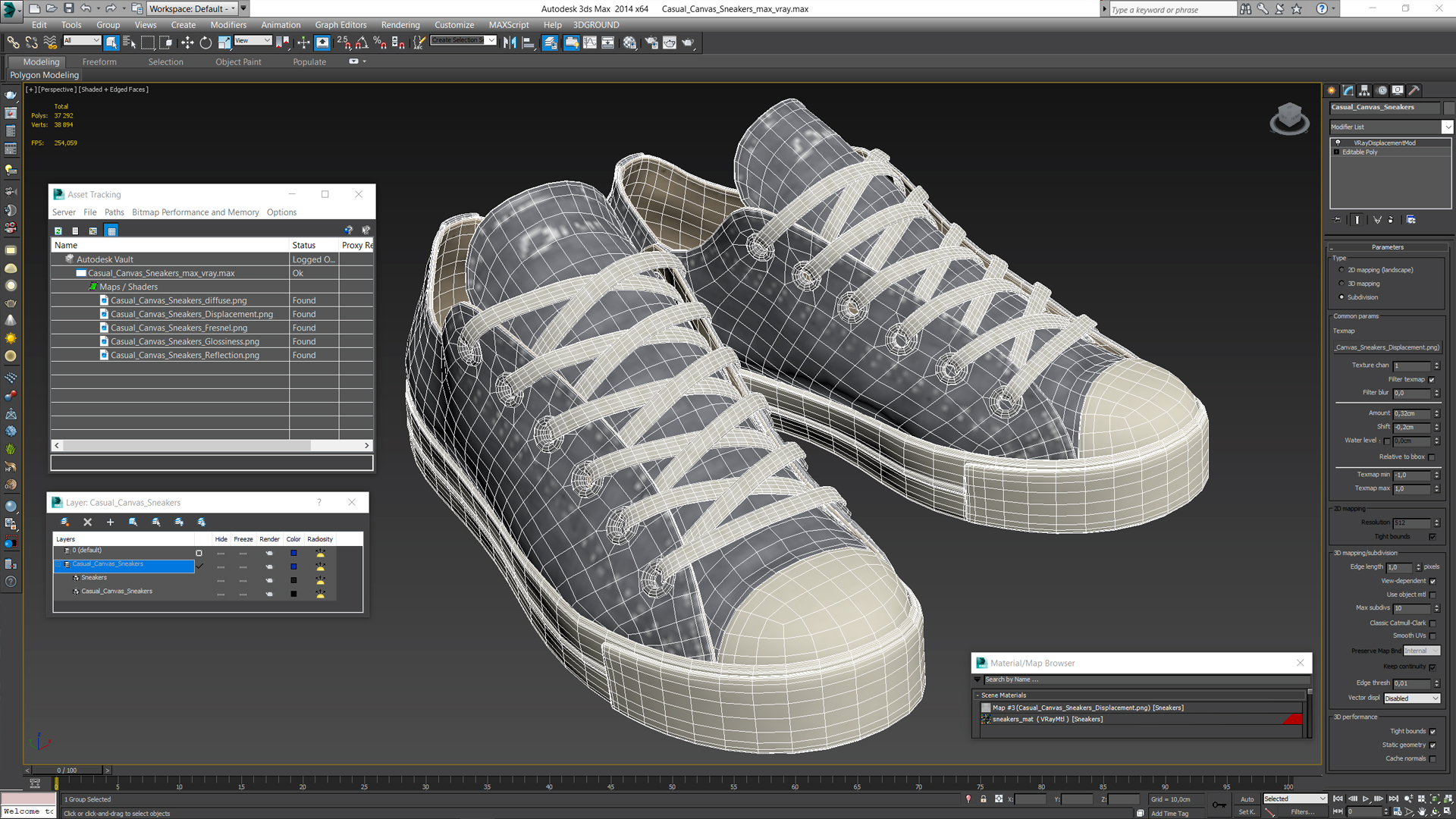Open the Rendering menu

[400, 24]
